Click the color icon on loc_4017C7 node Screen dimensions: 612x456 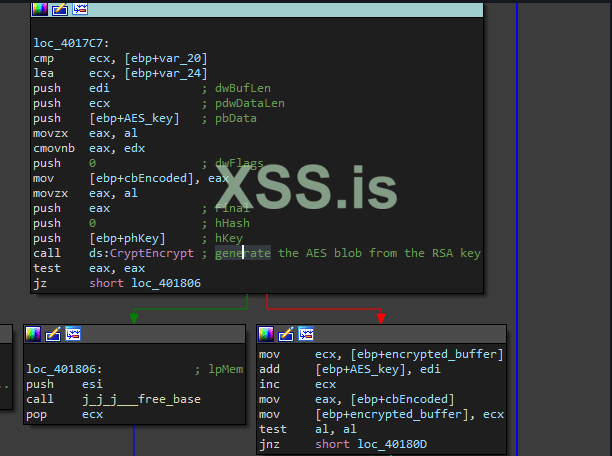[x=40, y=9]
